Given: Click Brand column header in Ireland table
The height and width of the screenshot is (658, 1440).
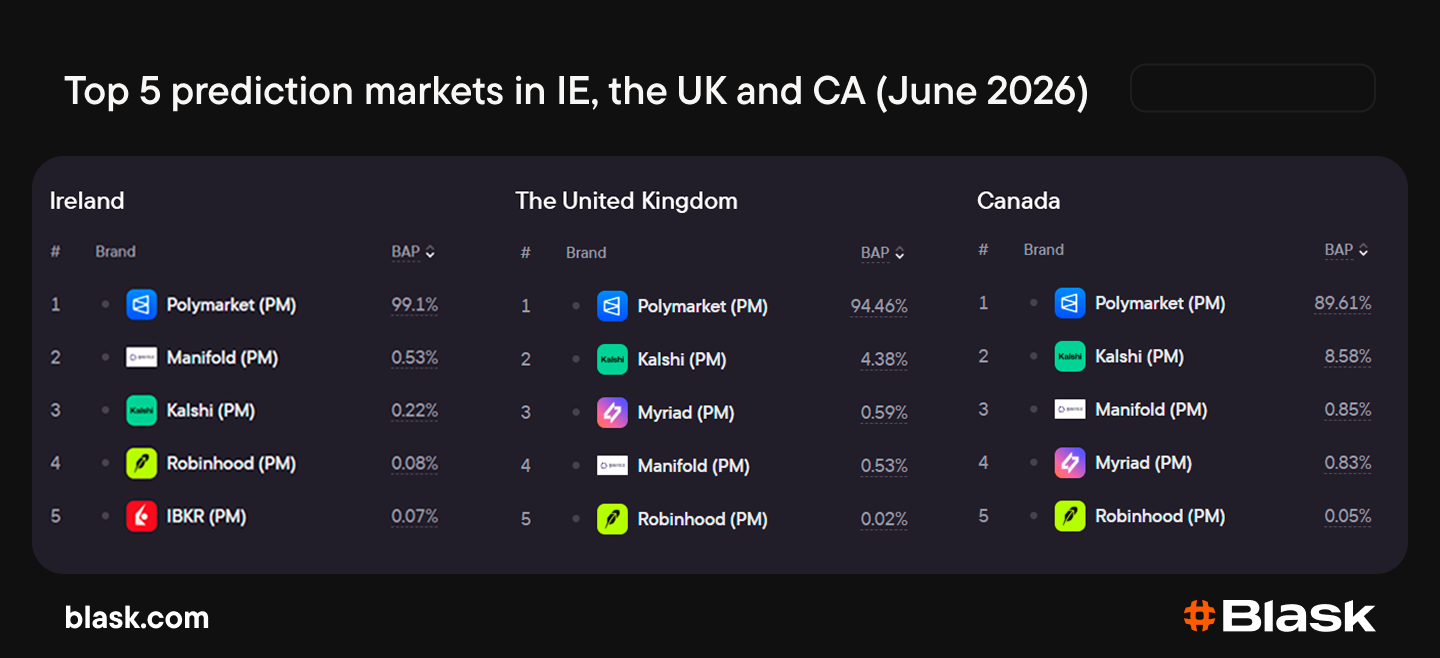Looking at the screenshot, I should [x=115, y=252].
